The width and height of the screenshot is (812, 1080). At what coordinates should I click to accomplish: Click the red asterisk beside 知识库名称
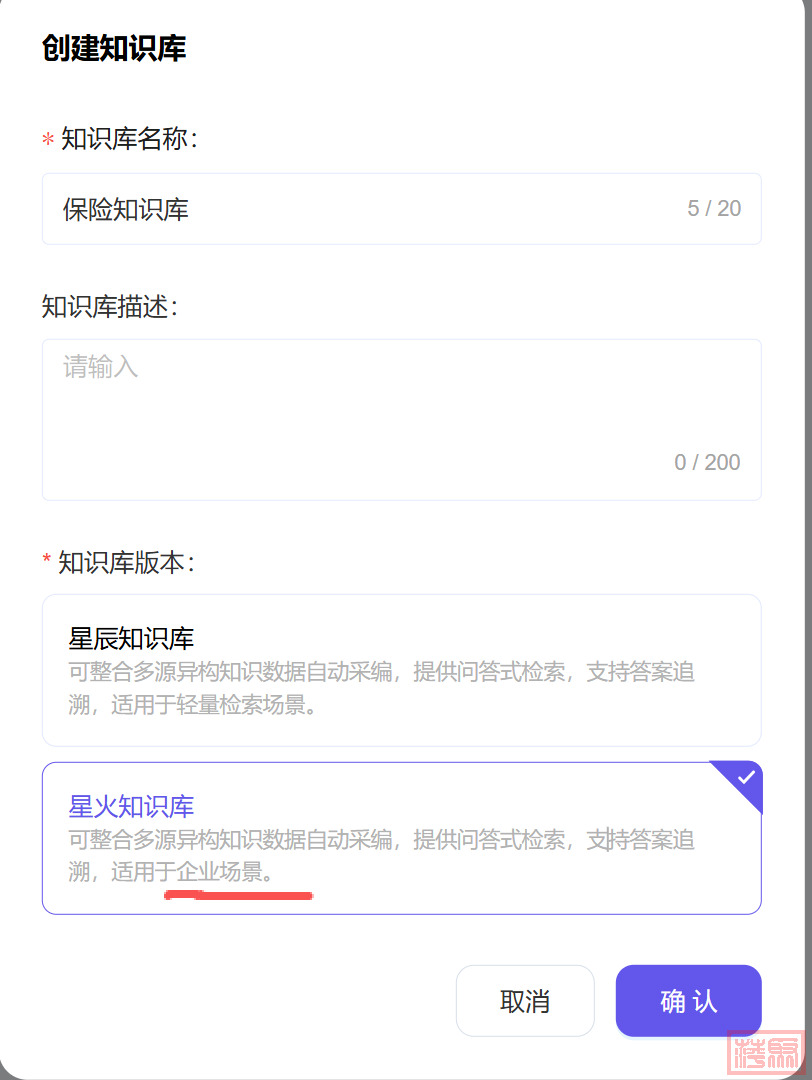pos(48,141)
